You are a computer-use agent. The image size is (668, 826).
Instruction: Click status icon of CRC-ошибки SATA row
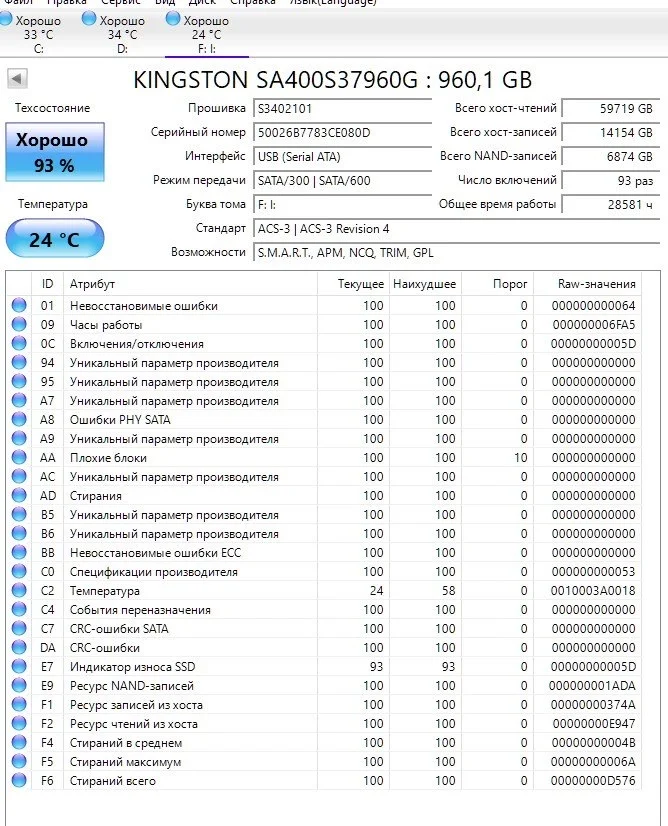[x=19, y=628]
